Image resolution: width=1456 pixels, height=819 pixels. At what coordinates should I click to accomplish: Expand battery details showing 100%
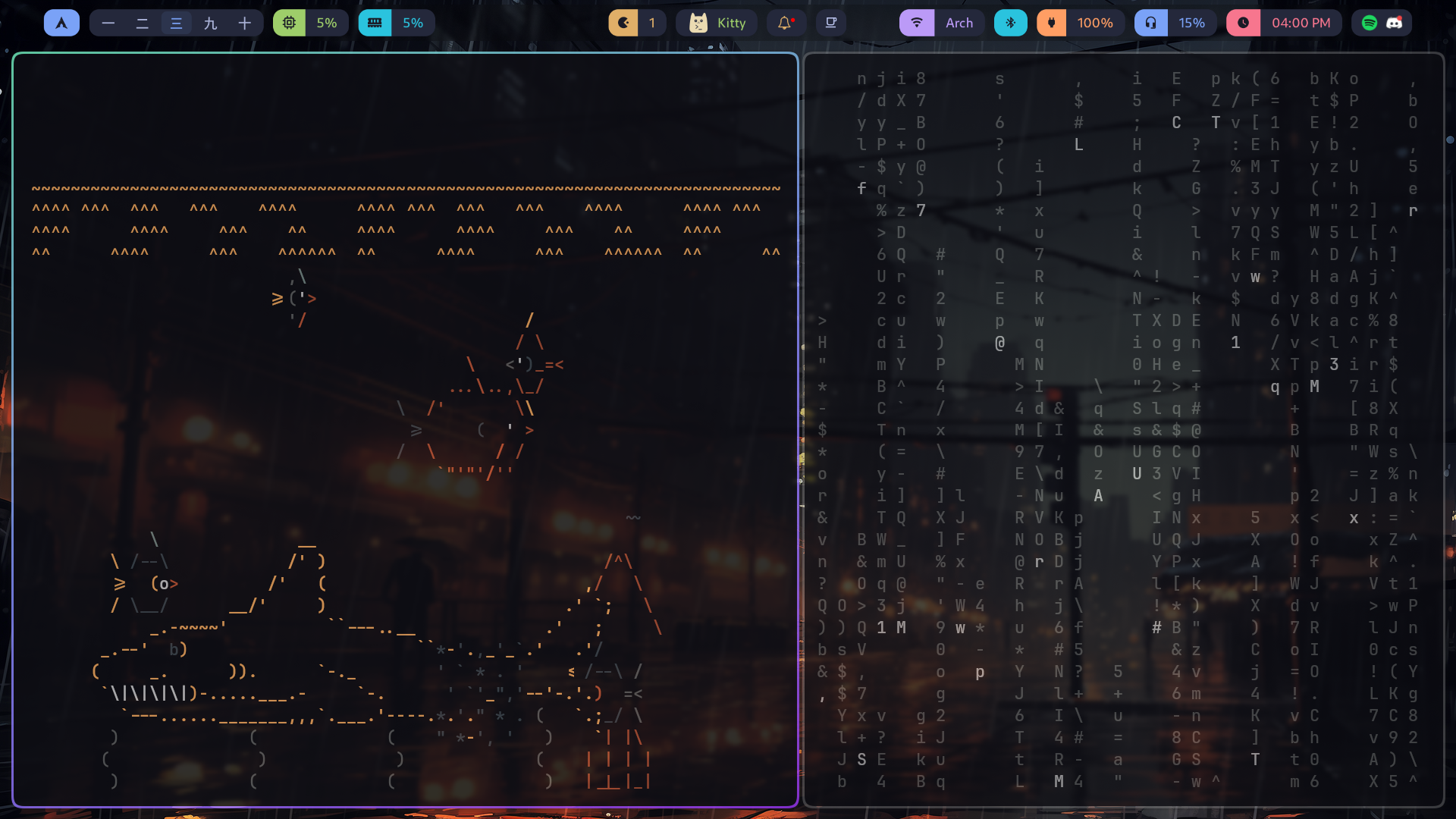pyautogui.click(x=1095, y=23)
